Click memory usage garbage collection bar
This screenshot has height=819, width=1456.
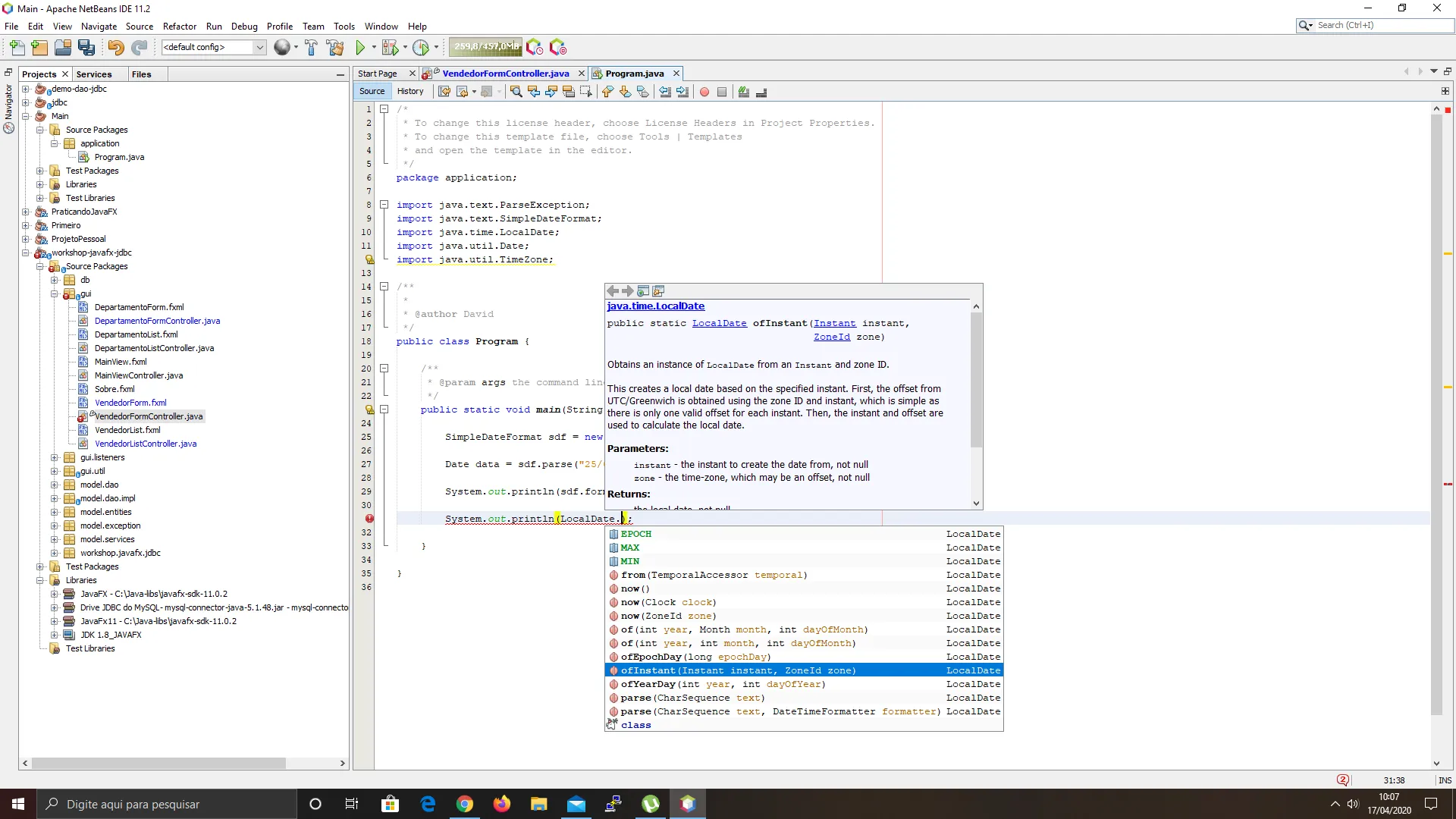pos(485,47)
